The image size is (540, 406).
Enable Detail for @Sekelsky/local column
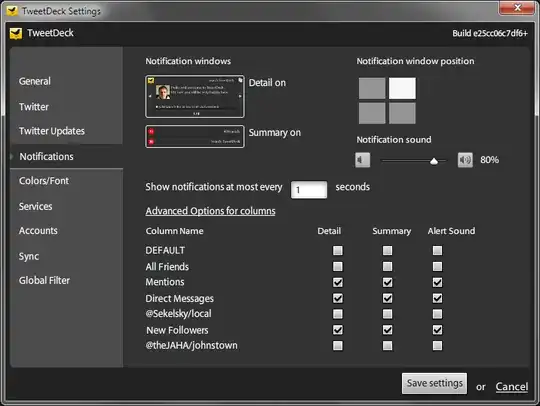pos(338,314)
